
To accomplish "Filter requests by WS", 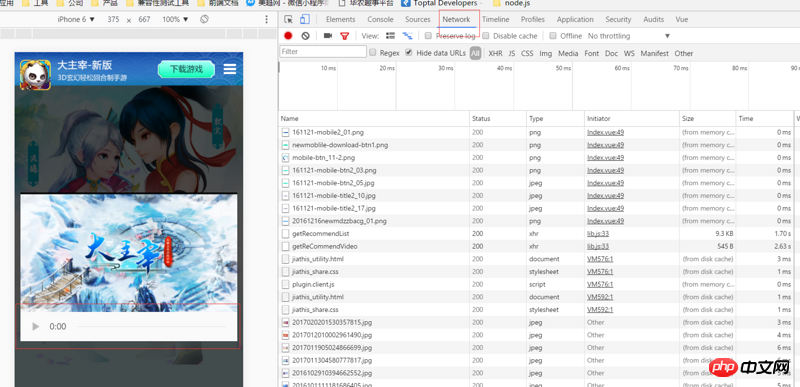I will tap(629, 53).
